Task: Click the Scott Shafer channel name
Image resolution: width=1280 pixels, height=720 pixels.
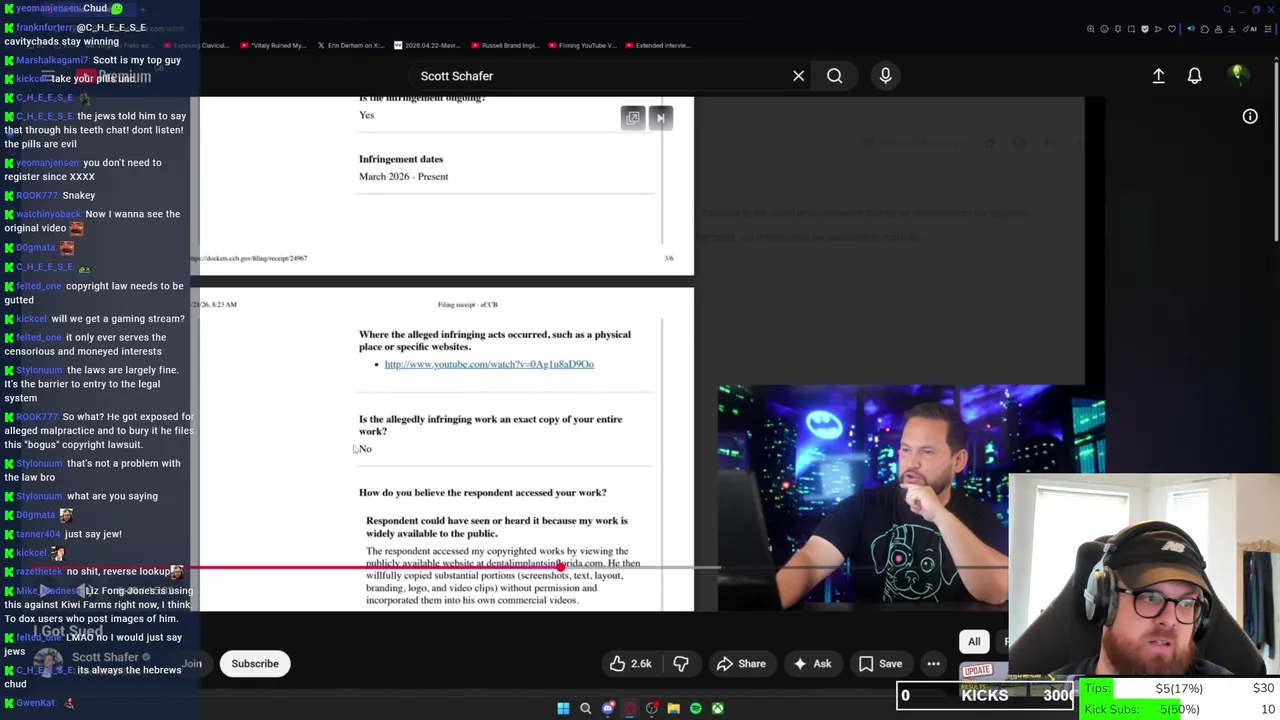Action: click(105, 657)
